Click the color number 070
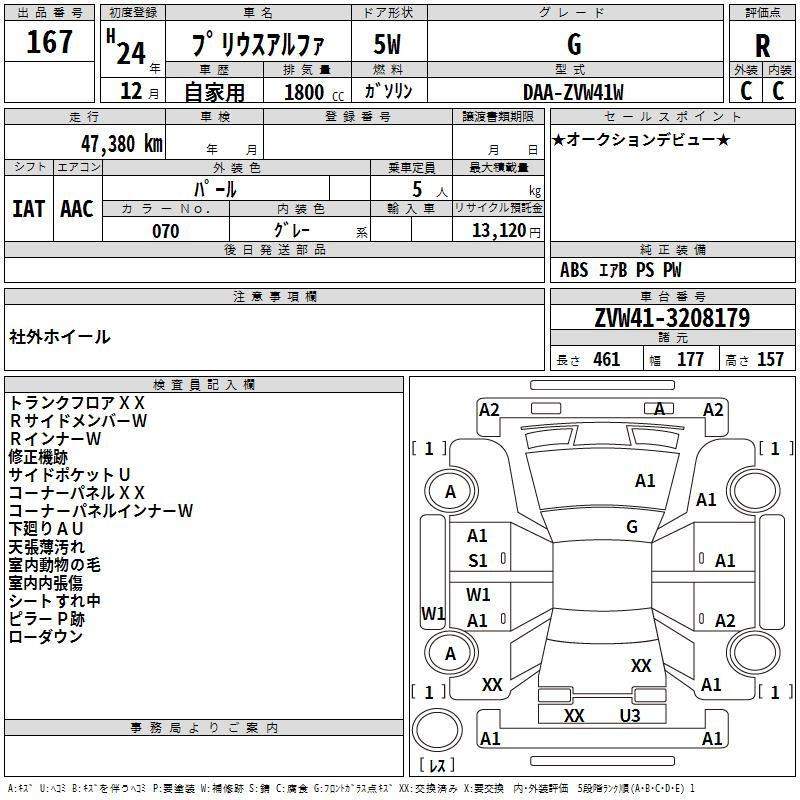The height and width of the screenshot is (800, 800). click(x=166, y=231)
